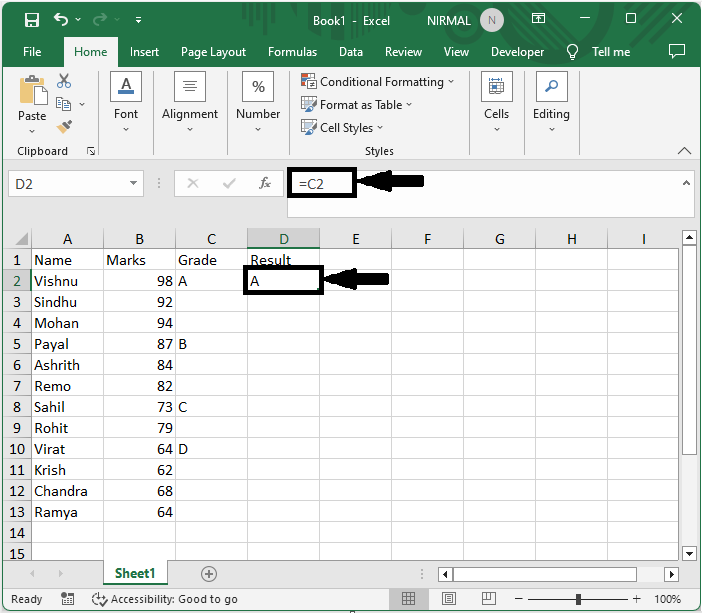Undo the last action
The height and width of the screenshot is (613, 702).
tap(61, 19)
